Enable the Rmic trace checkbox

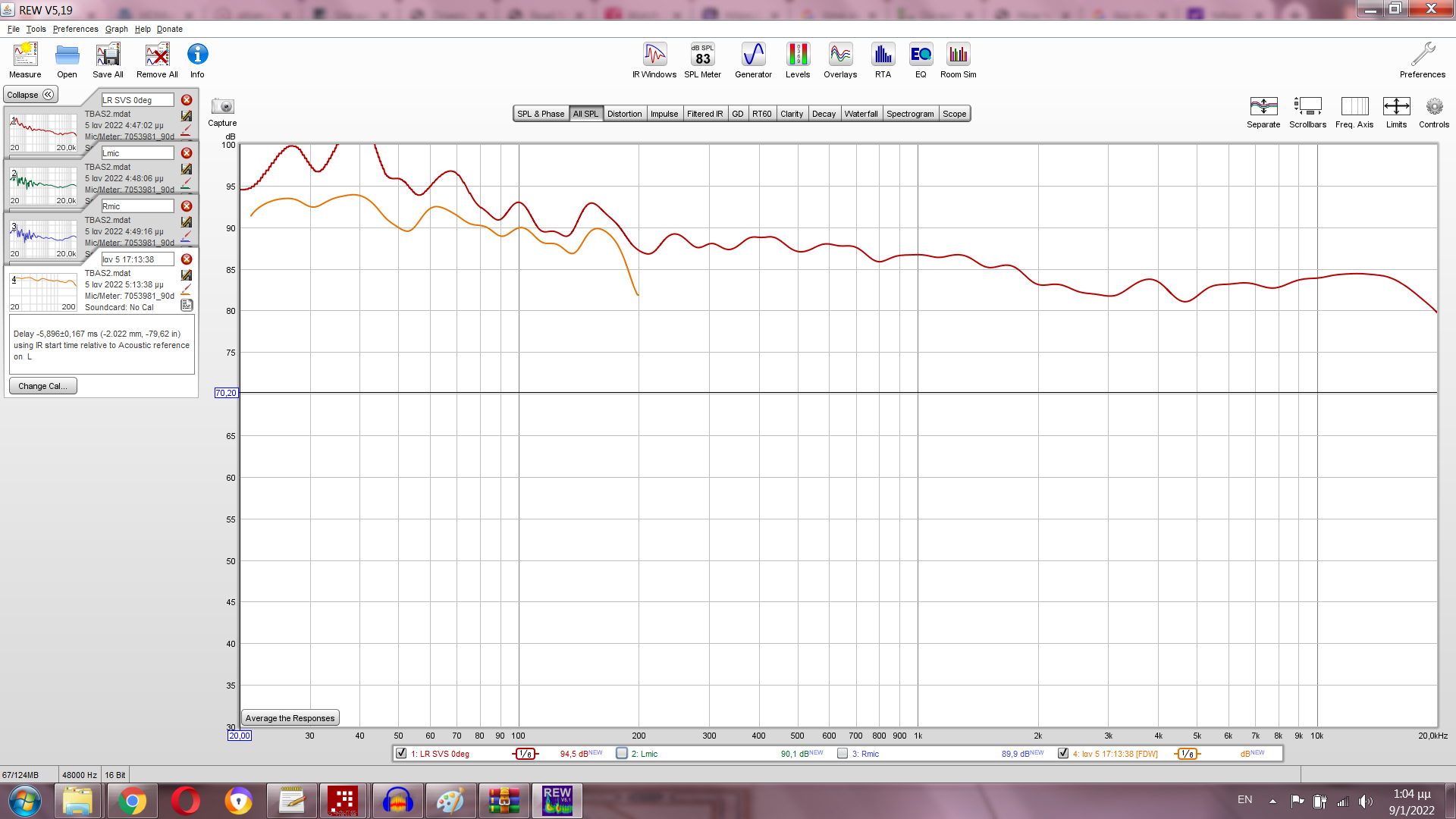click(x=843, y=753)
